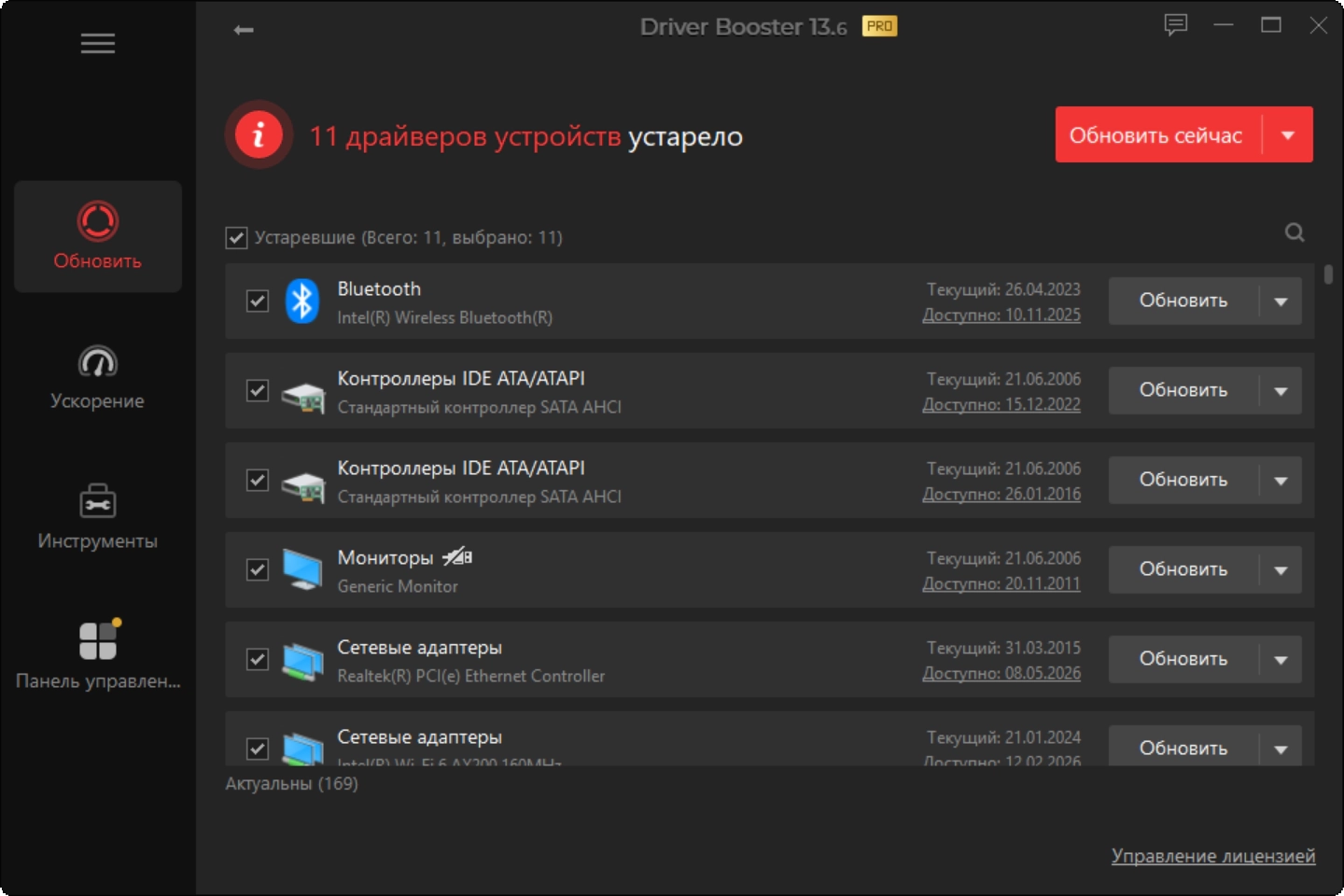This screenshot has height=896, width=1344.
Task: Open dropdown next to Bluetooth Обновить
Action: coord(1281,301)
